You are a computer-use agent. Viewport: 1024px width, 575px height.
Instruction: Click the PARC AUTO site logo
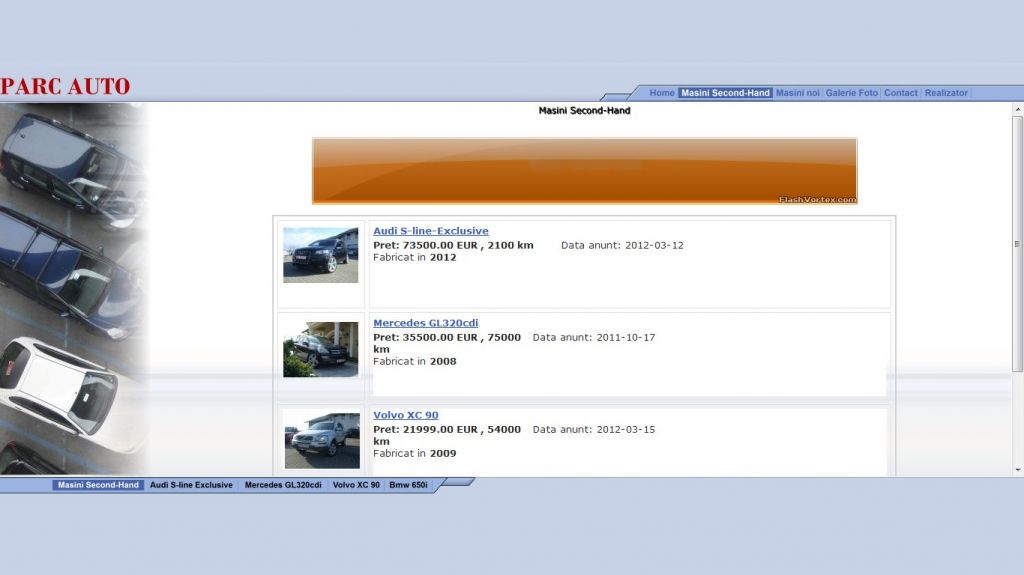[66, 87]
